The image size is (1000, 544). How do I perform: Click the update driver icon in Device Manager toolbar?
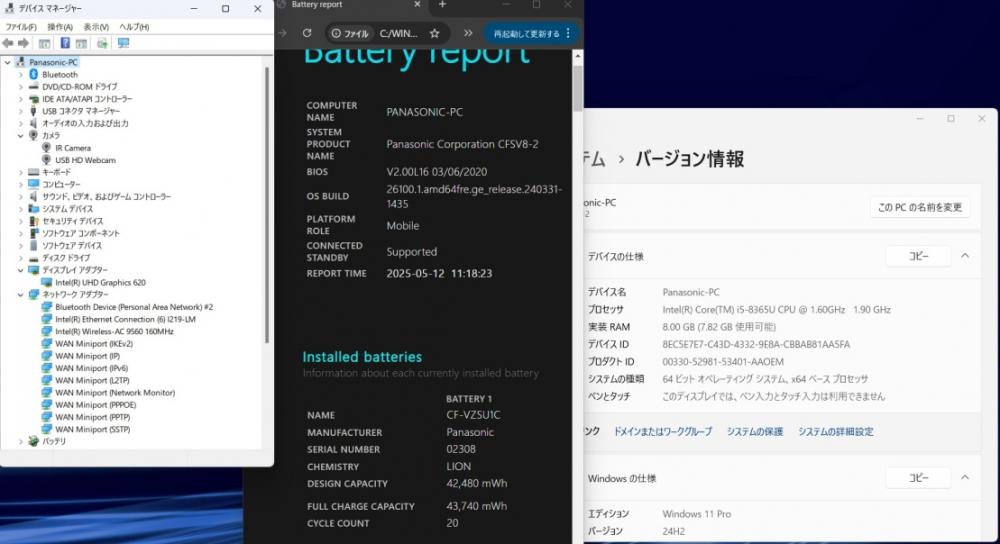coord(102,43)
